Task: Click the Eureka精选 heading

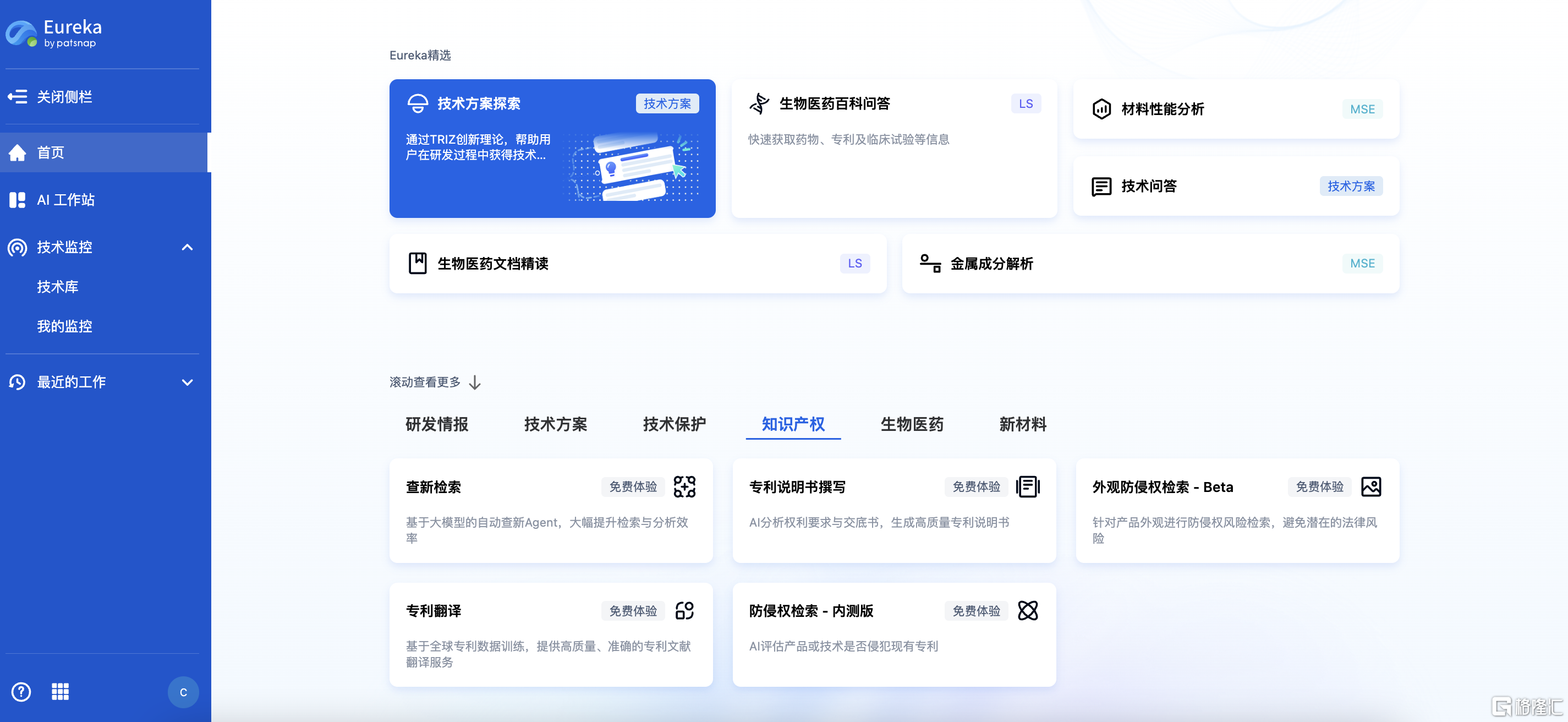Action: coord(420,56)
